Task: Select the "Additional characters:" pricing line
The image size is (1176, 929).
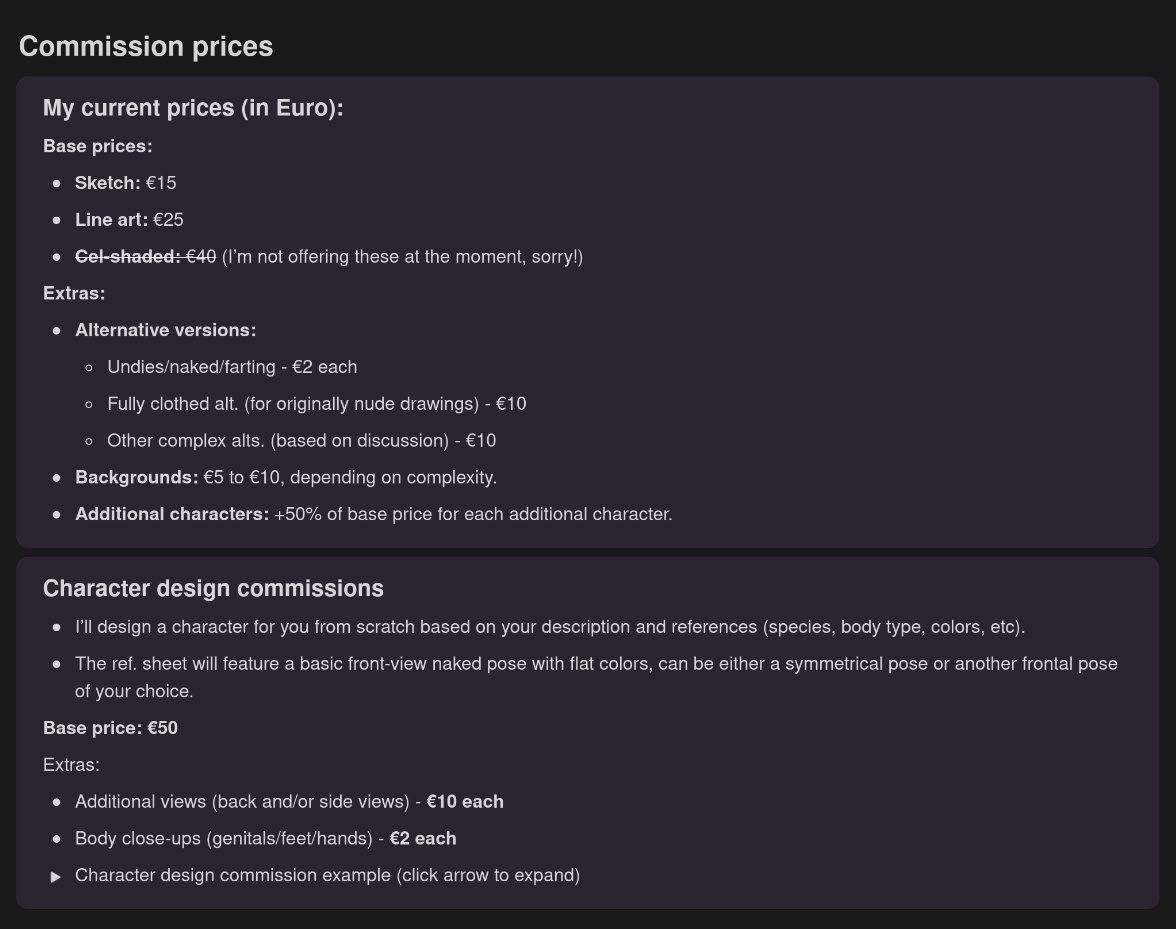Action: point(373,514)
